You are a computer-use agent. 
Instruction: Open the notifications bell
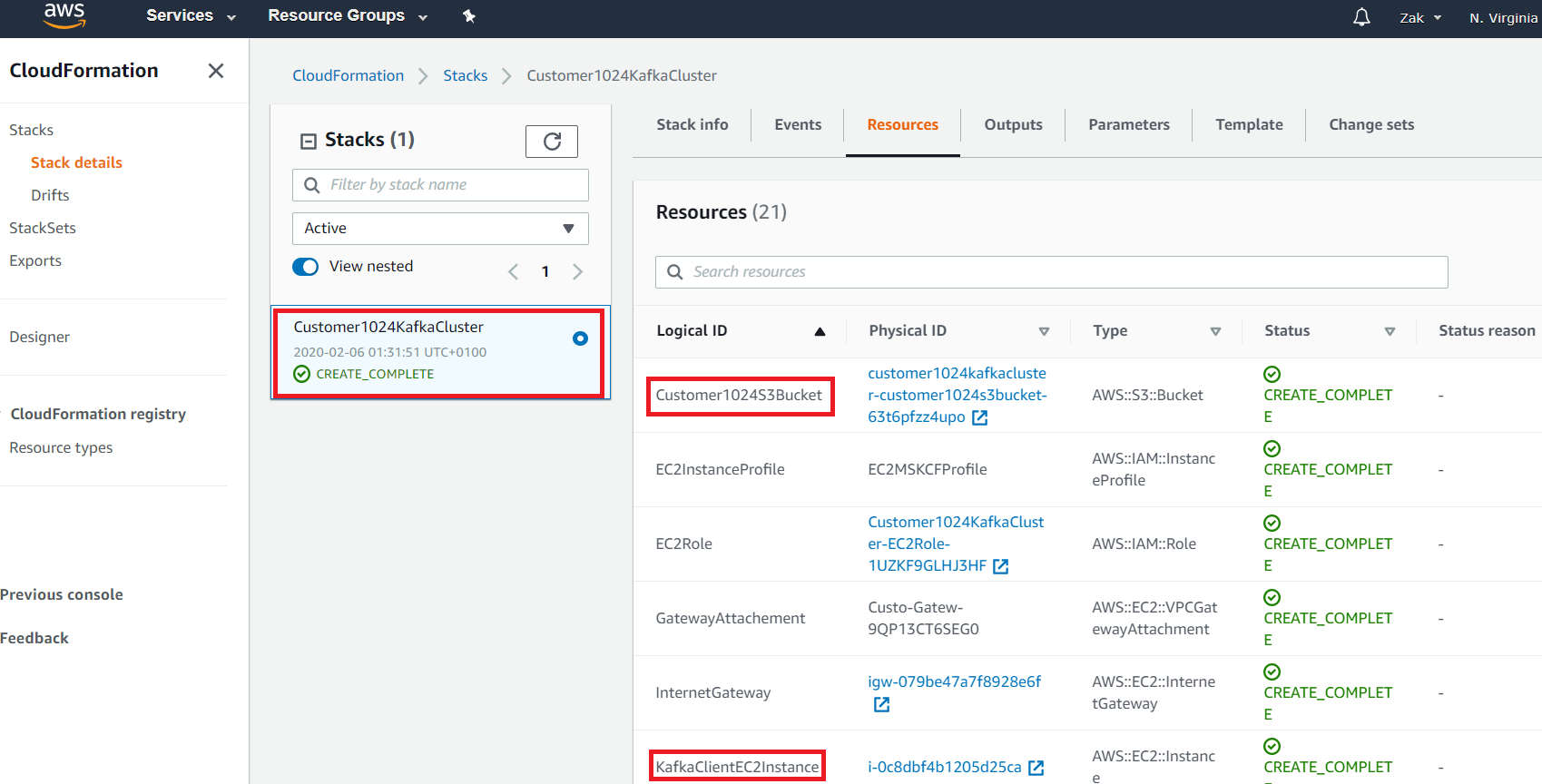1361,17
